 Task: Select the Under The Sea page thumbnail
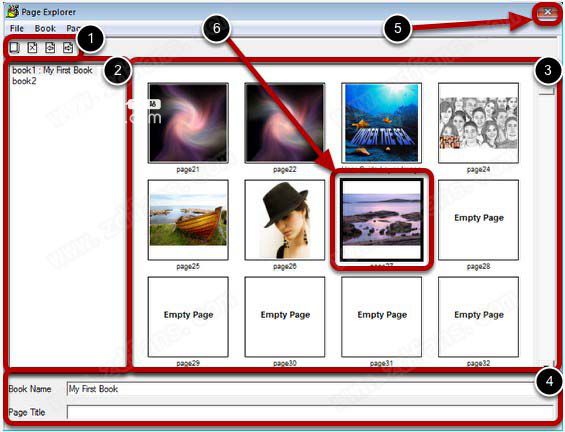(x=382, y=123)
